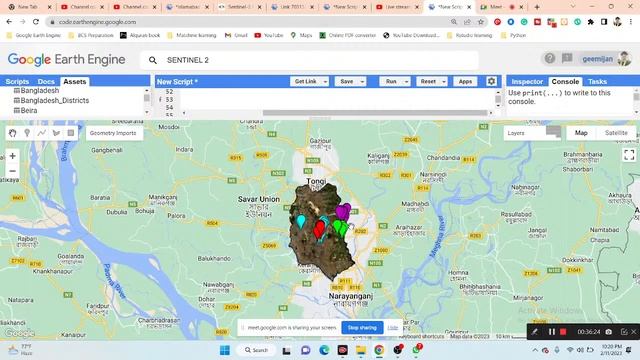Click the code editor horizontal scrollbar
The image size is (640, 360).
375,113
